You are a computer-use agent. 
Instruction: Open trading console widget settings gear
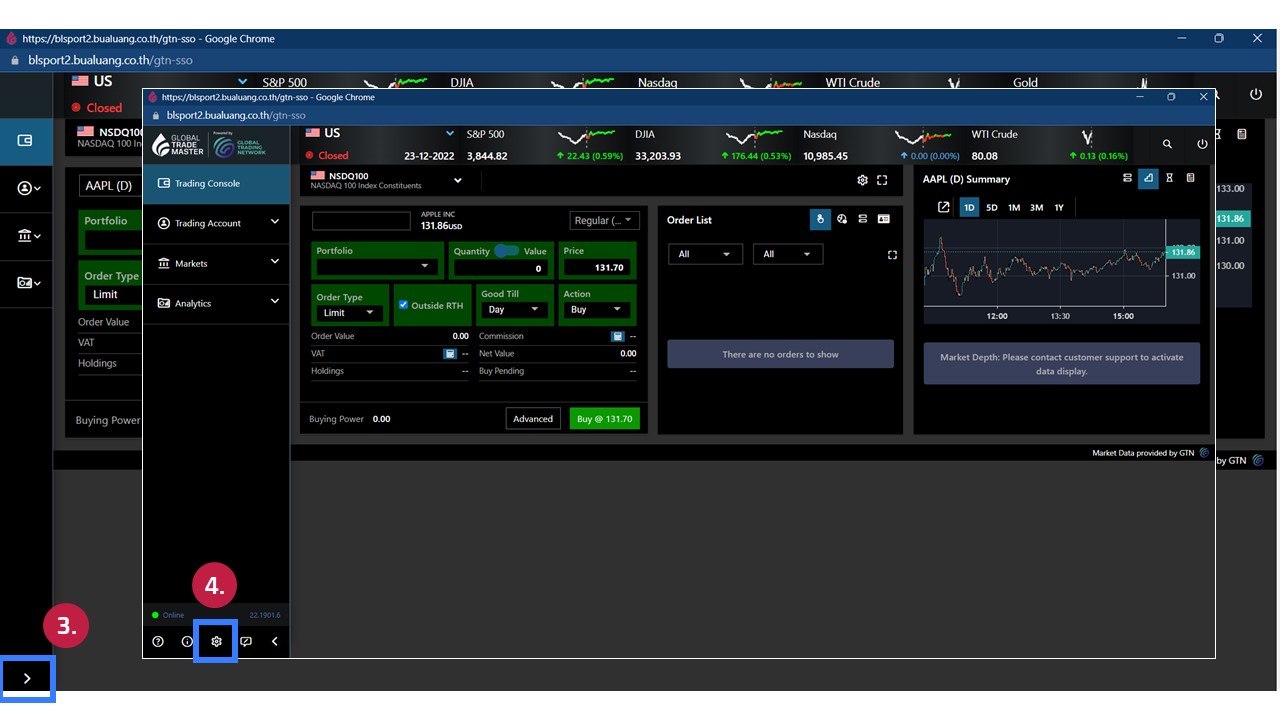(x=863, y=180)
